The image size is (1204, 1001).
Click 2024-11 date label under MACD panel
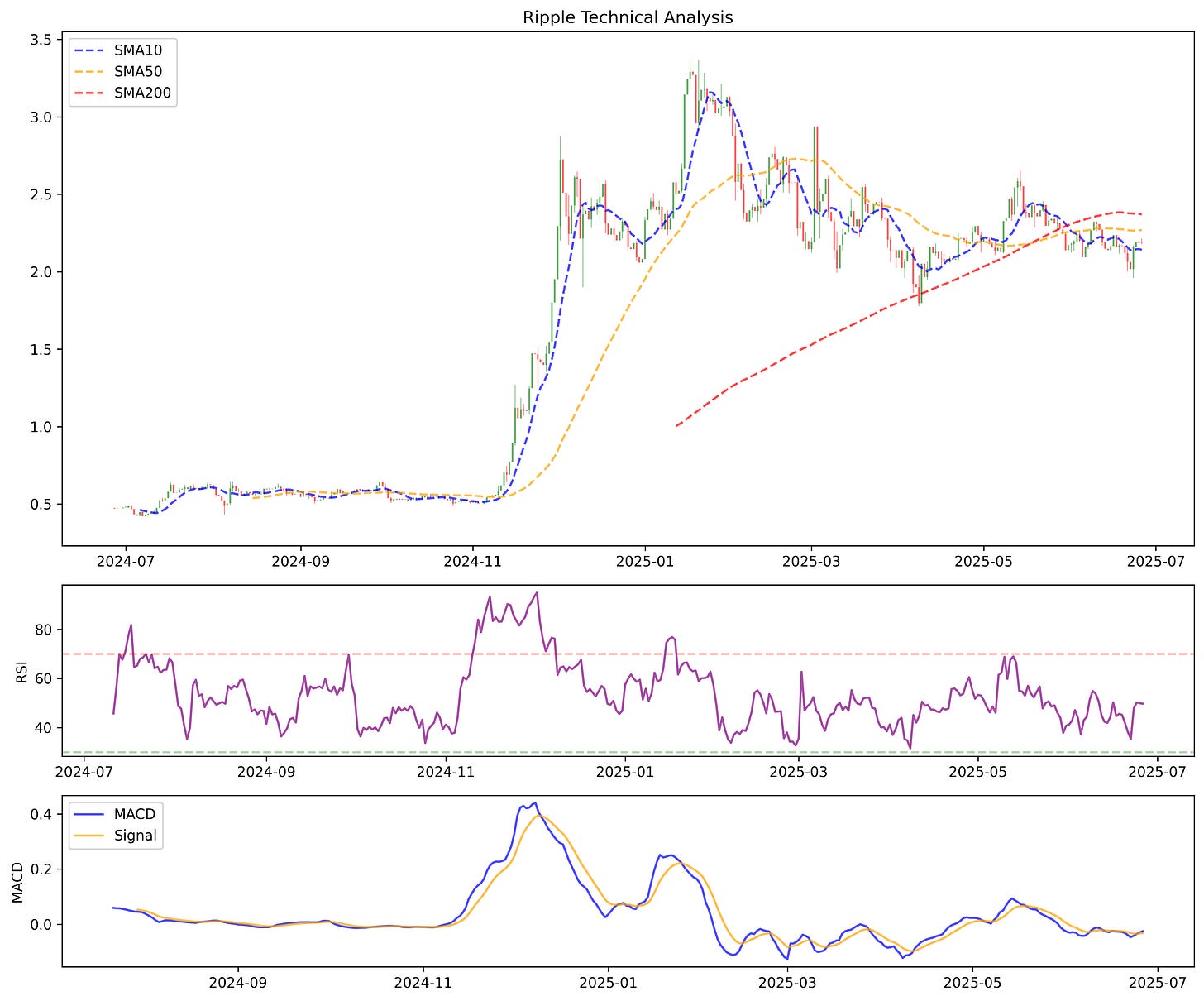tap(423, 983)
